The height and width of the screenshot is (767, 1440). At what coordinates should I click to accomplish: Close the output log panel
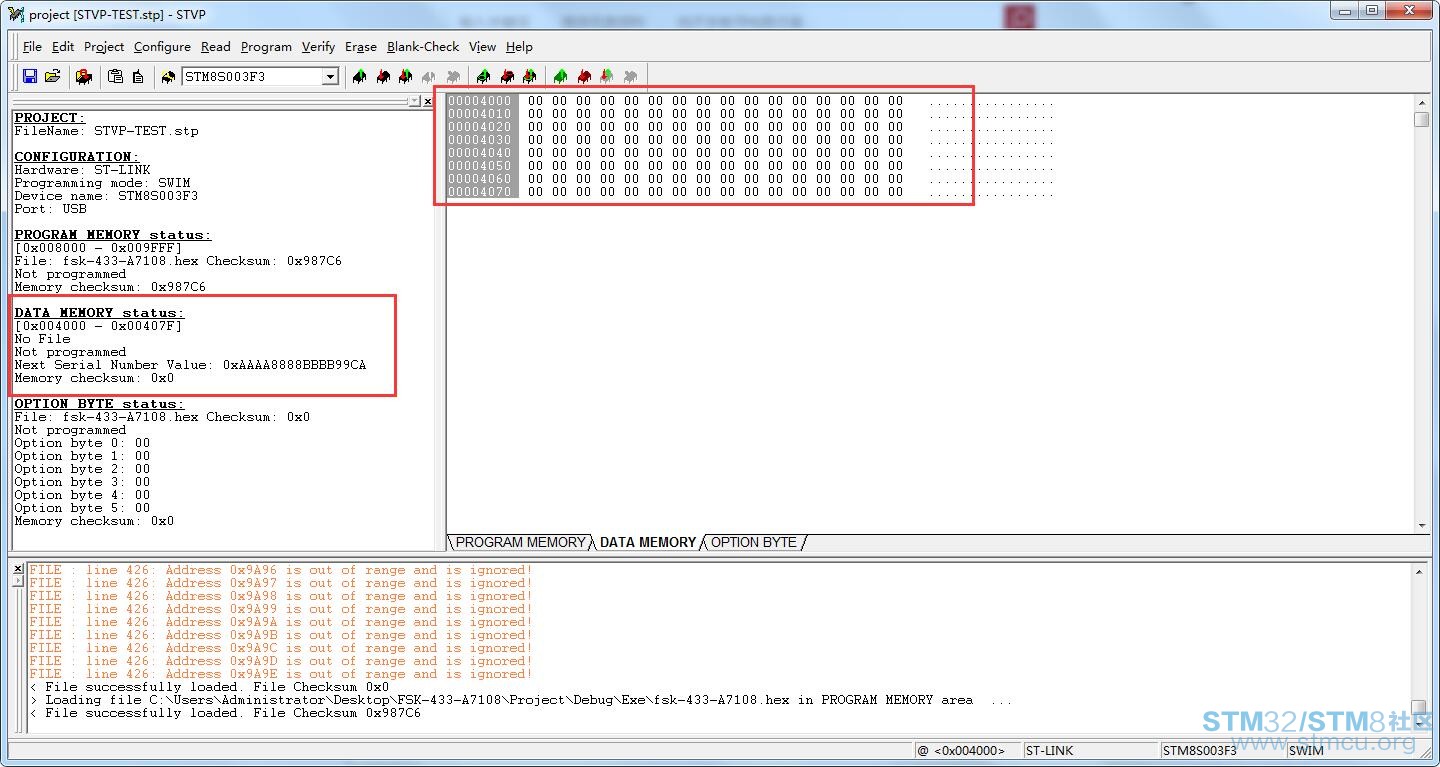[17, 568]
